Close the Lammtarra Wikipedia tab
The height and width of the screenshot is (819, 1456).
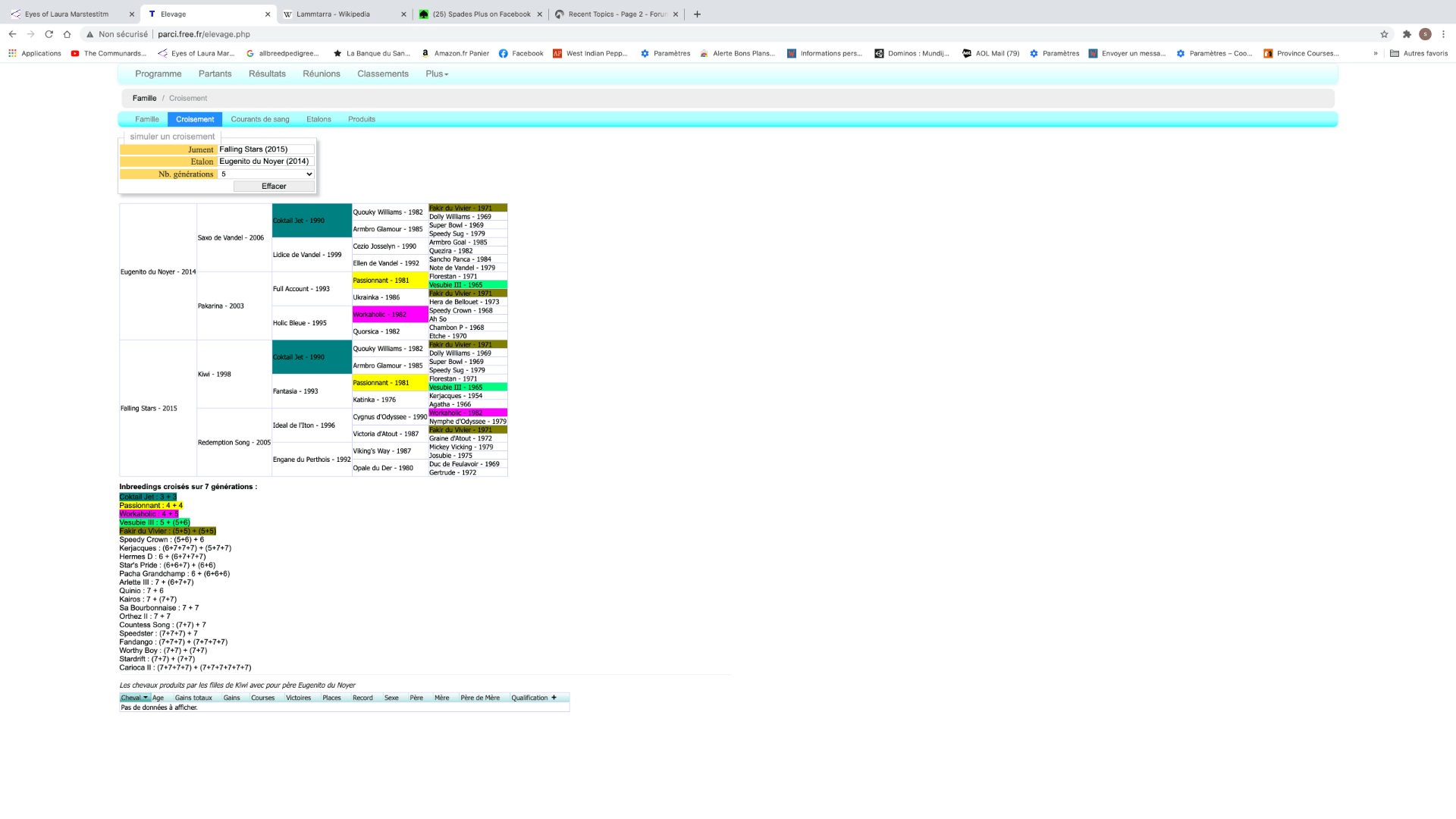[403, 14]
